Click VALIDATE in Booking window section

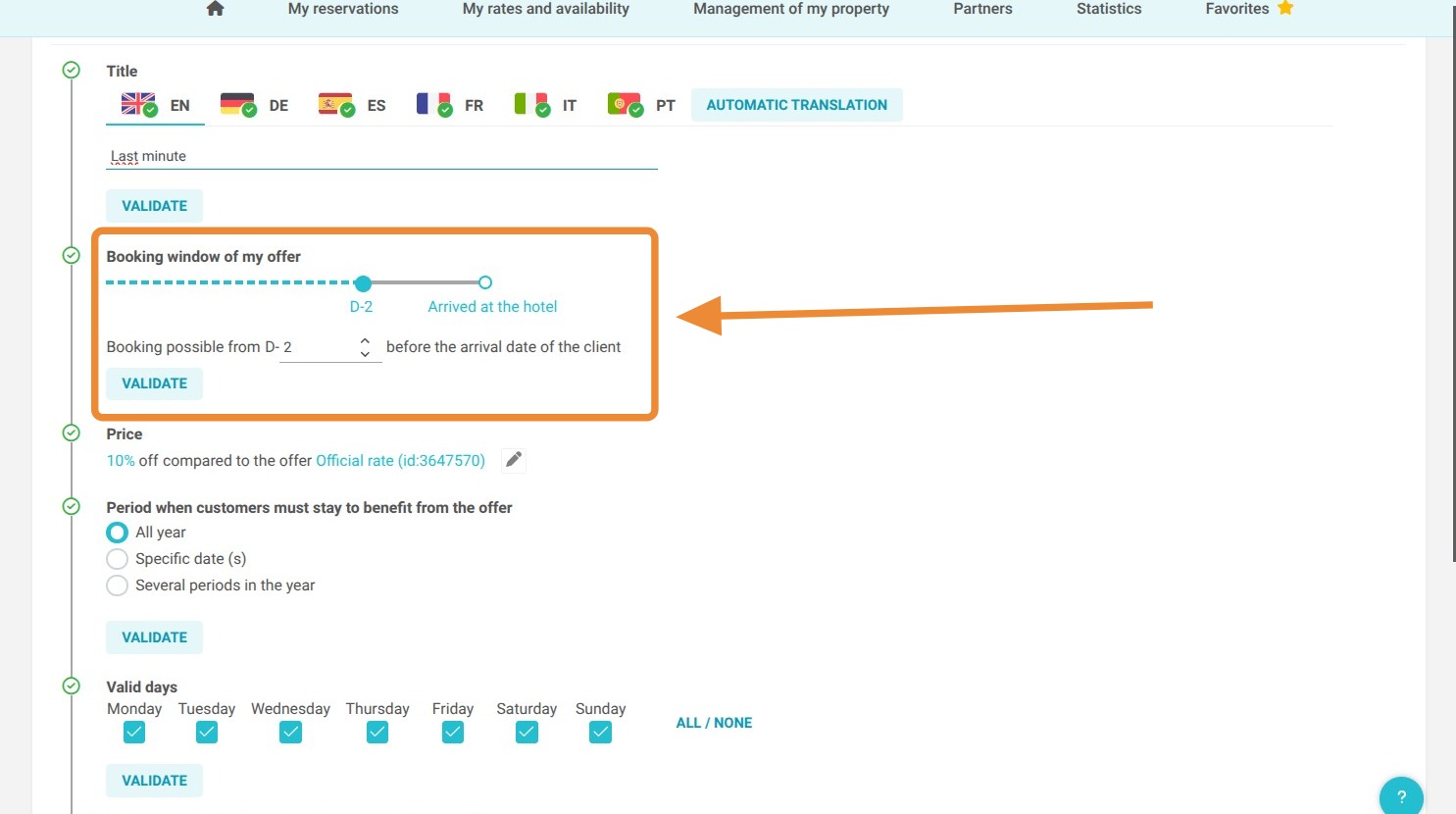pyautogui.click(x=154, y=383)
